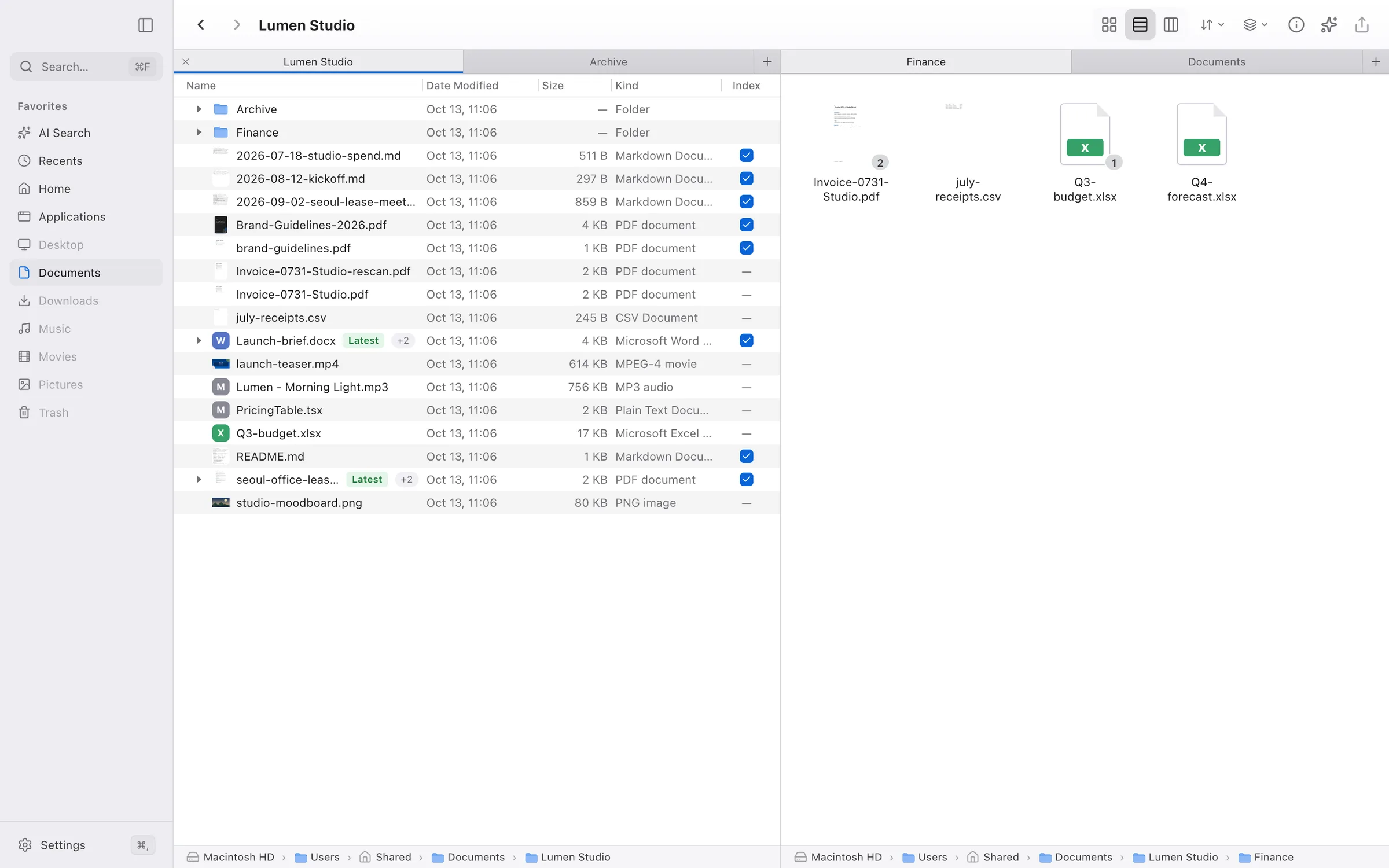Expand the Finance folder row

(199, 133)
